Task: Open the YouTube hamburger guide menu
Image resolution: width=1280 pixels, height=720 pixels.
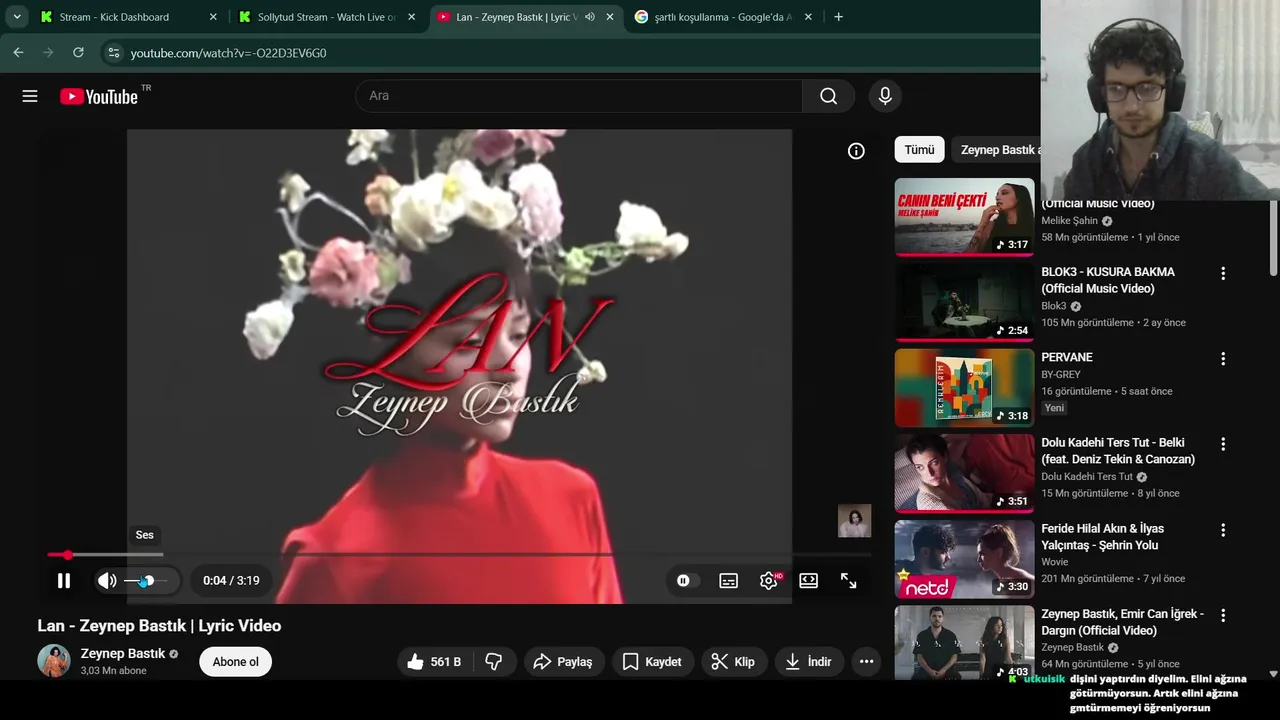Action: pyautogui.click(x=30, y=96)
